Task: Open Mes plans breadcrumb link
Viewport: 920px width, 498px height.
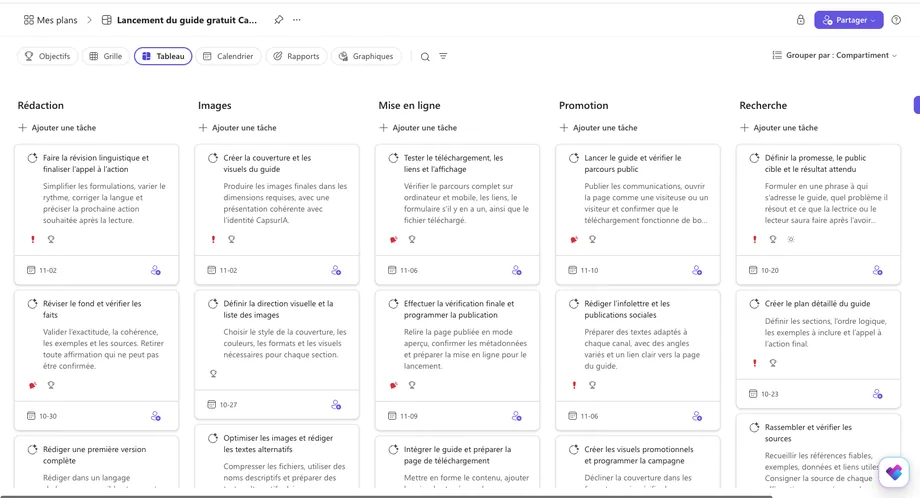Action: tap(50, 20)
